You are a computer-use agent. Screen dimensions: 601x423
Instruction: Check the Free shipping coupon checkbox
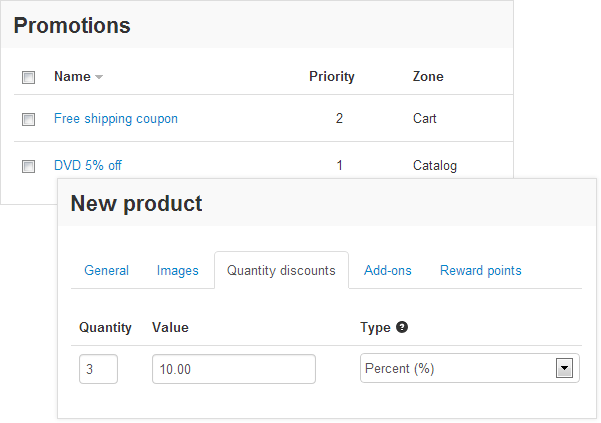(x=28, y=119)
